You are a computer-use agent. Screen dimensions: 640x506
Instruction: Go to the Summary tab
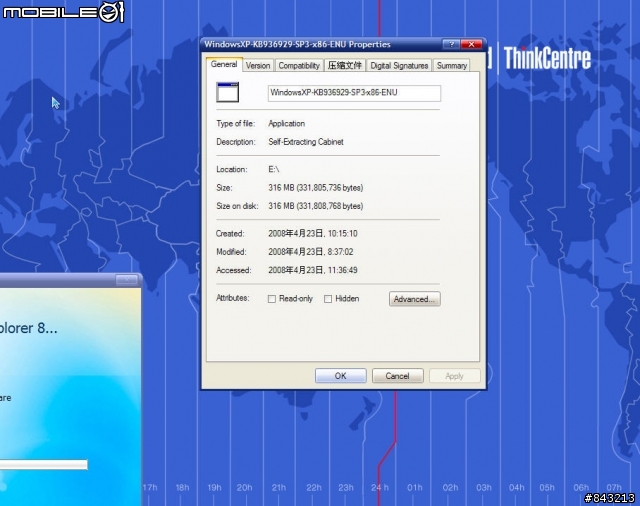(451, 66)
